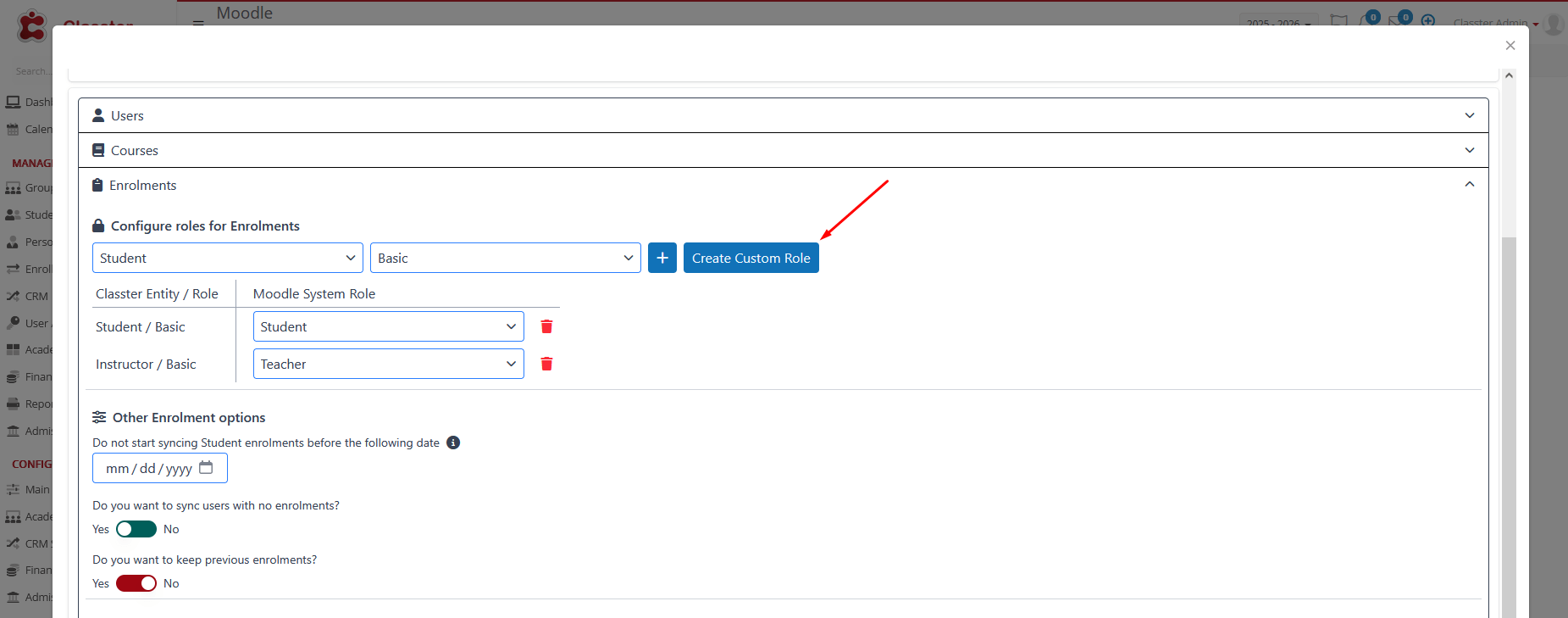Image resolution: width=1568 pixels, height=618 pixels.
Task: Click the CRM sidebar icon
Action: pos(13,297)
